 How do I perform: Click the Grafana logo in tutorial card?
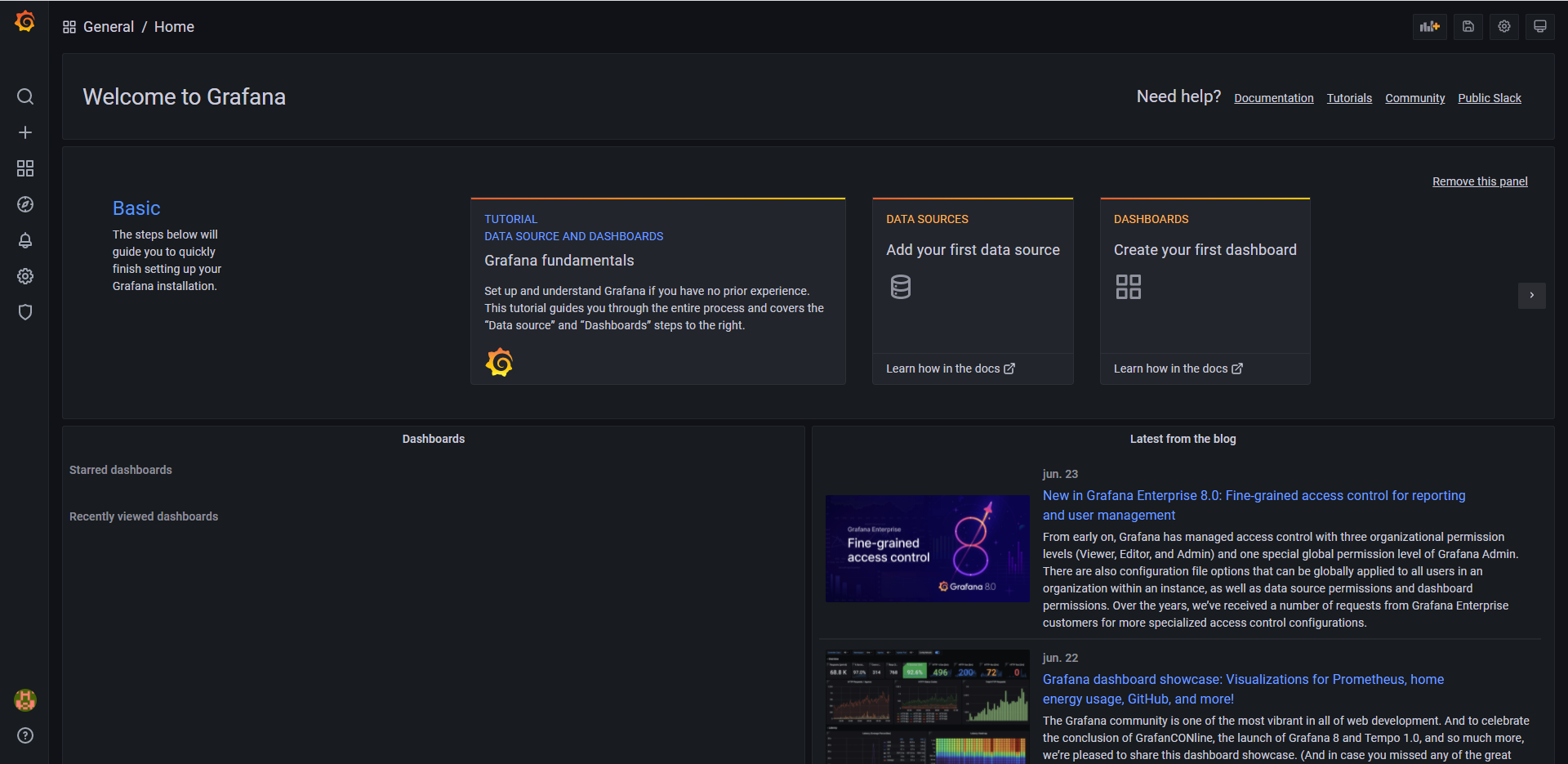click(x=499, y=362)
